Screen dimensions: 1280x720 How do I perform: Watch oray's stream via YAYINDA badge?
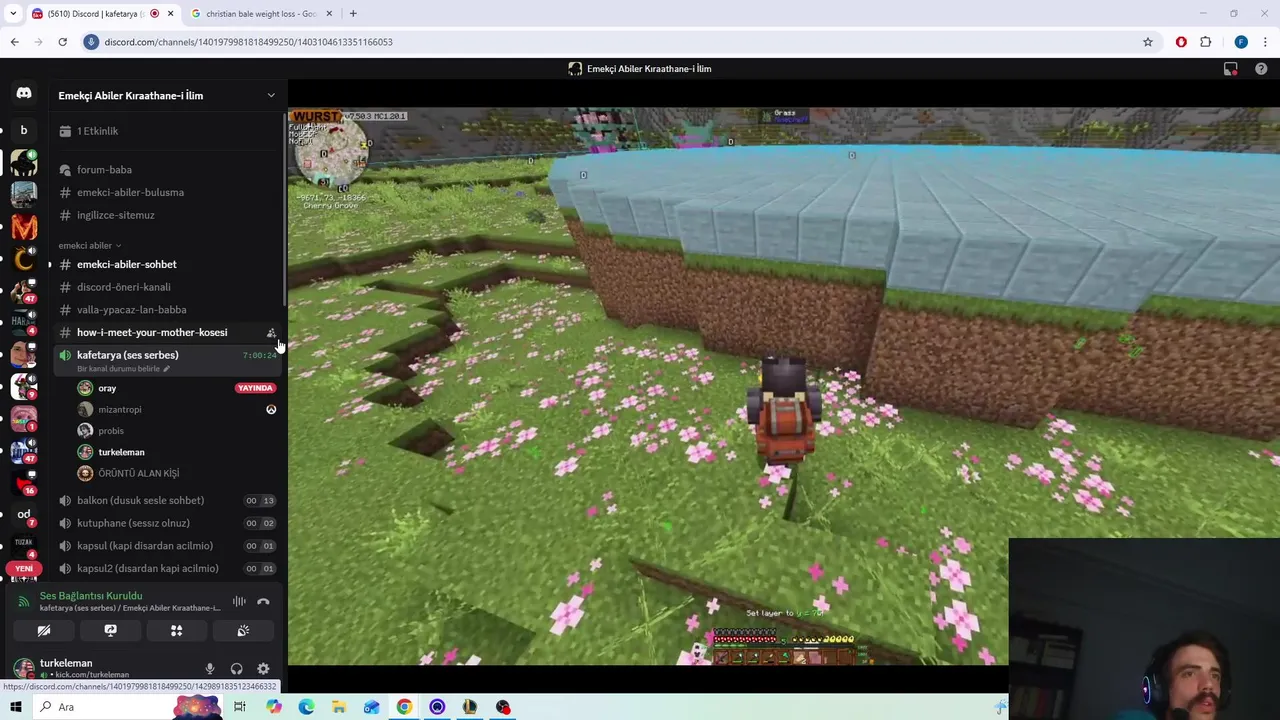[255, 388]
